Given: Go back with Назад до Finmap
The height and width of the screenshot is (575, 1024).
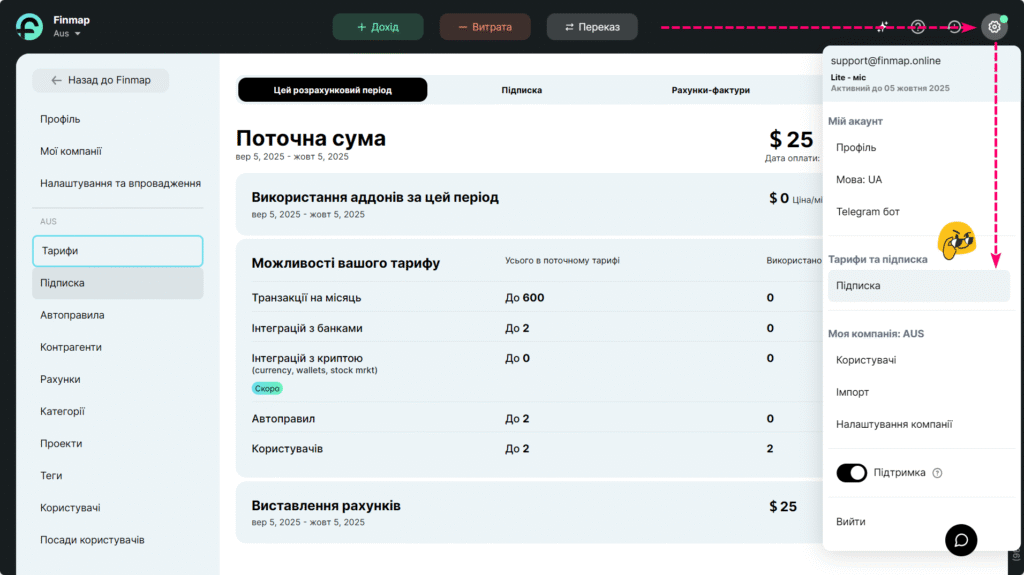Looking at the screenshot, I should click(100, 80).
